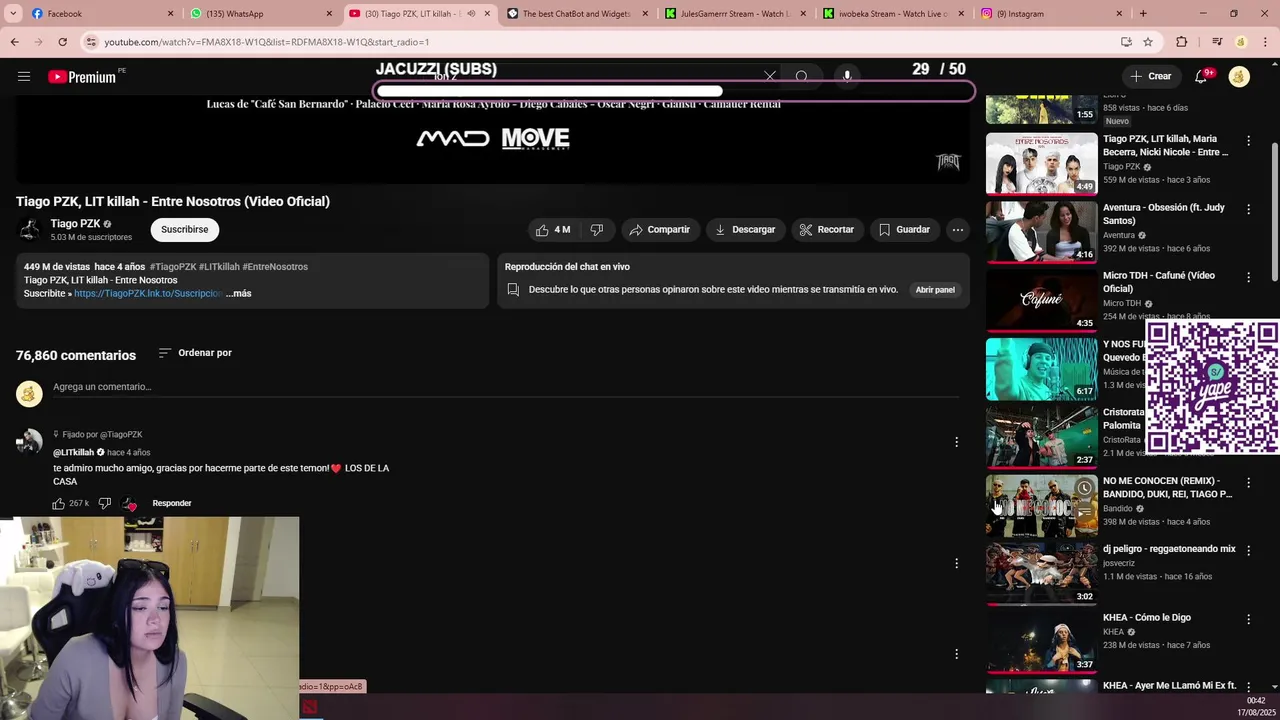This screenshot has width=1280, height=720.
Task: Expand the description with ...más
Action: (x=238, y=293)
